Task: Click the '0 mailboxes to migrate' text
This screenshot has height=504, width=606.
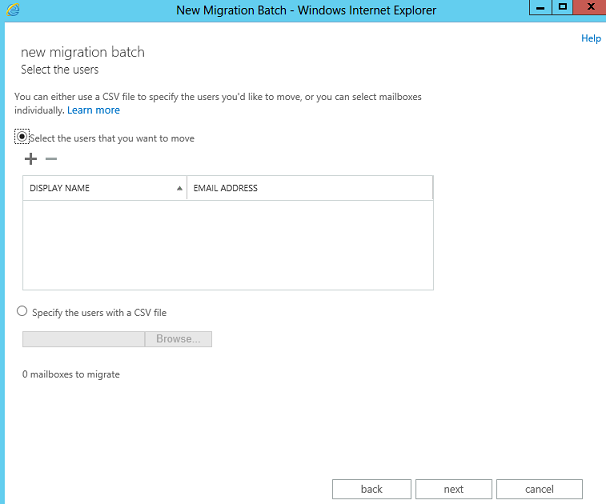Action: tap(71, 375)
